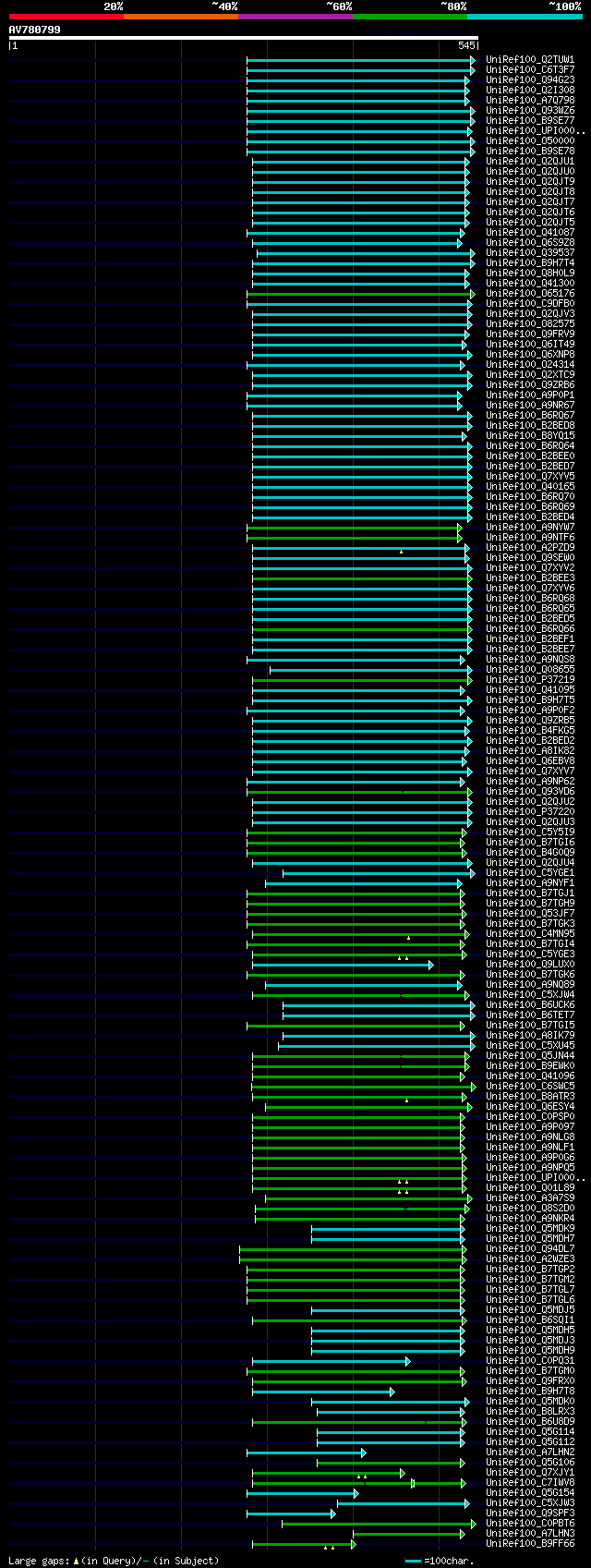Open hit UniRef100_C6SWC5
The width and height of the screenshot is (591, 1568).
click(x=530, y=1086)
